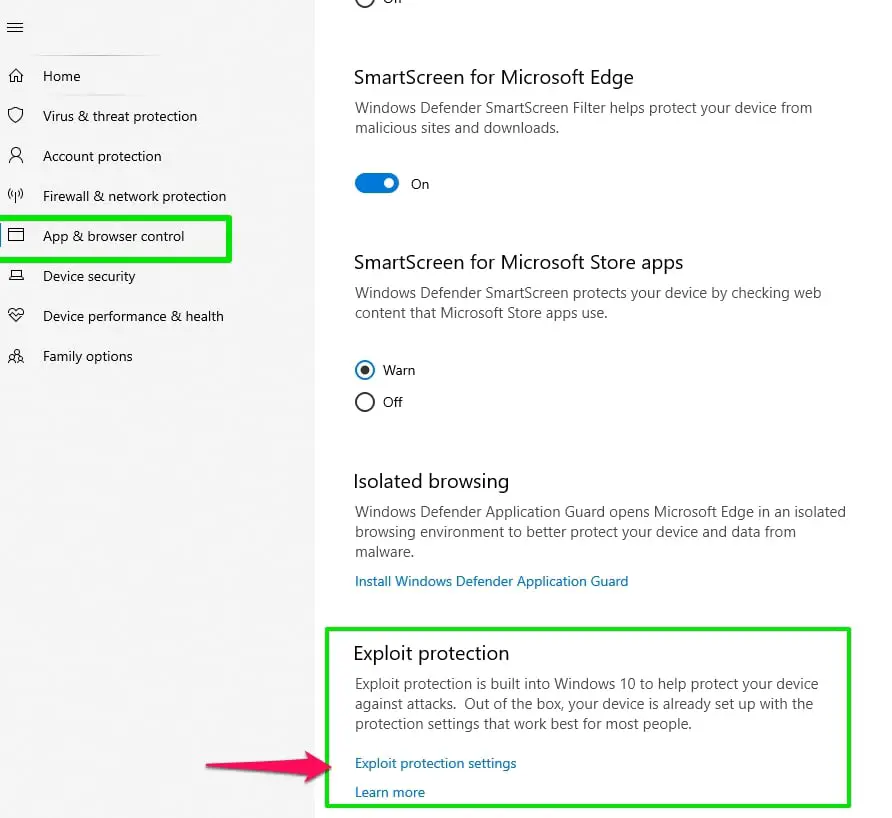Click the SmartScreen for Microsoft Store apps heading

[518, 263]
